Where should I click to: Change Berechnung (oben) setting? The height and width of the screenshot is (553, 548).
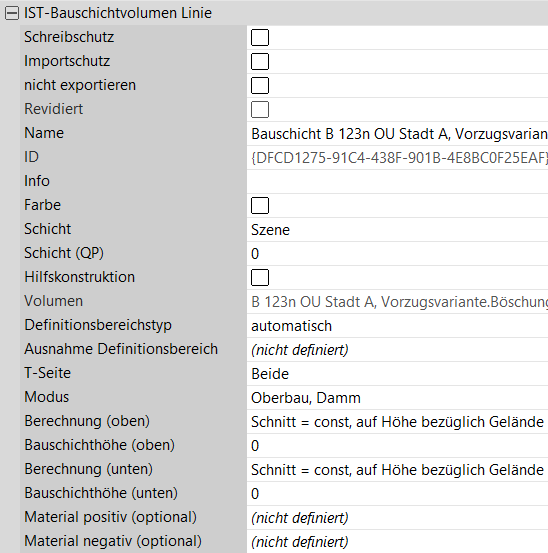tap(398, 421)
